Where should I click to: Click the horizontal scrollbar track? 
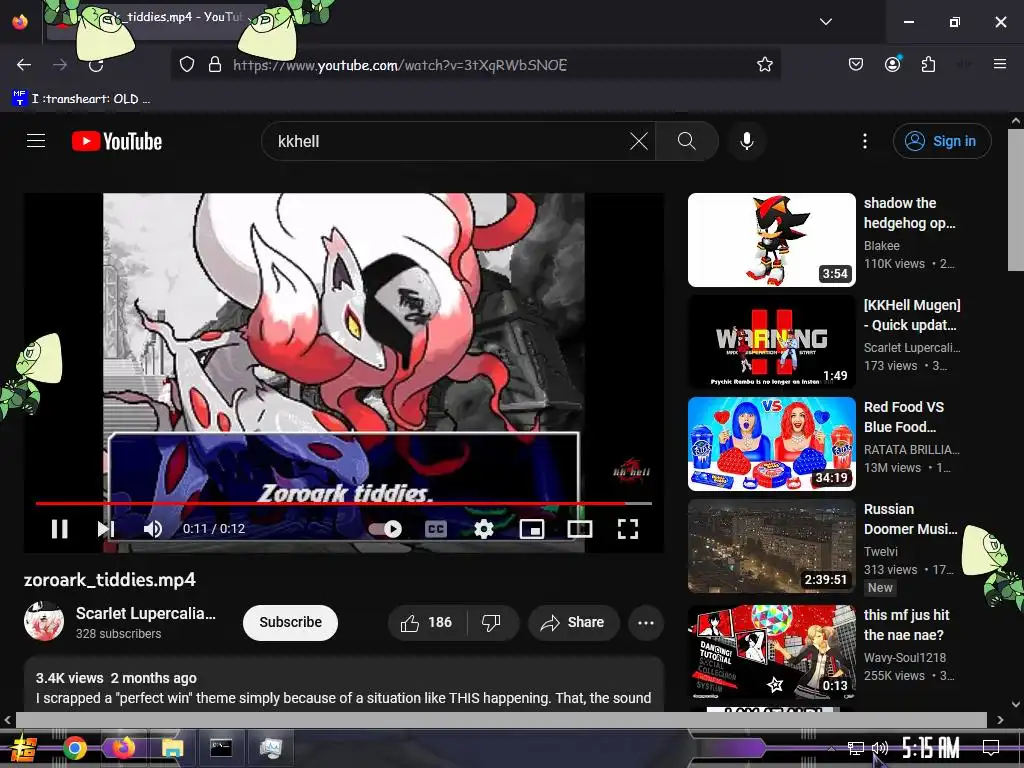point(502,720)
